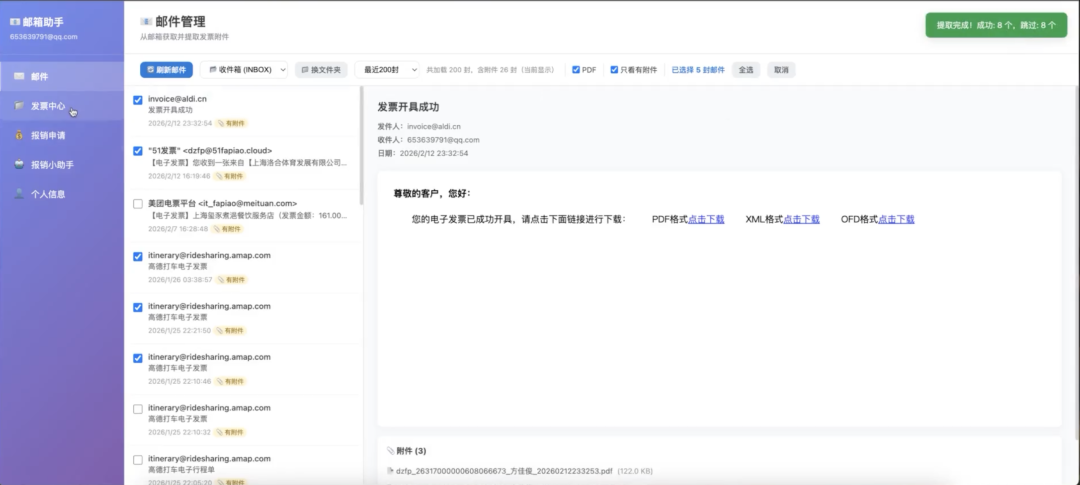
Task: Check the 美团电票平台 email checkbox
Action: [x=138, y=204]
